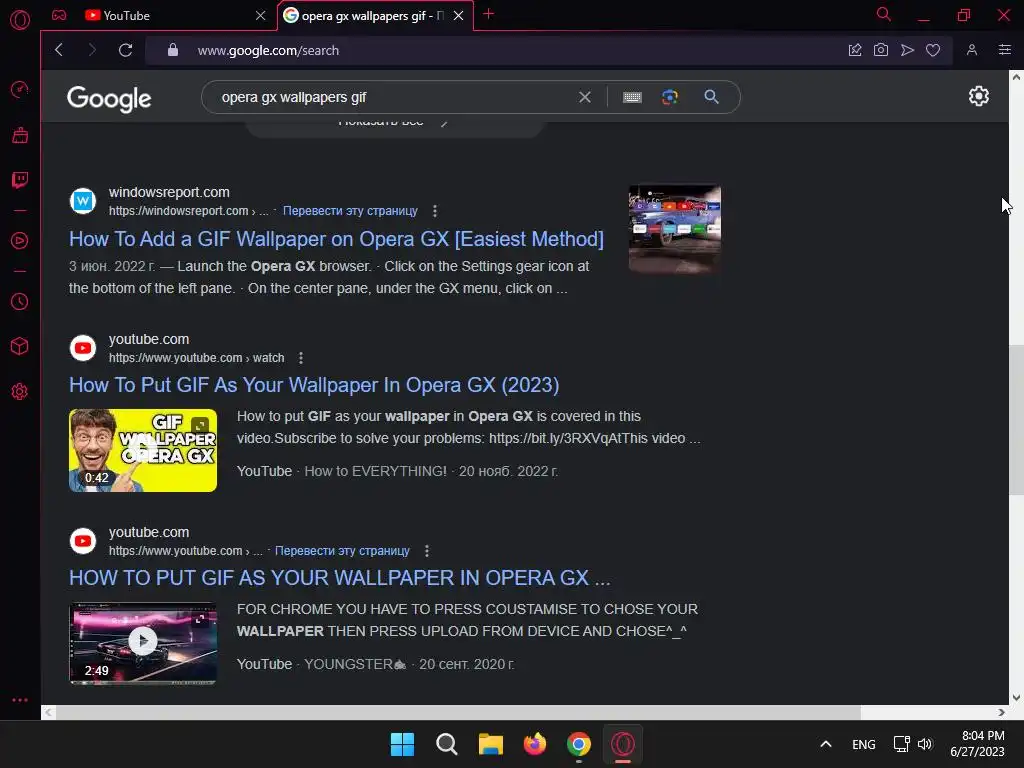The image size is (1024, 768).
Task: Click the lock site info icon
Action: pyautogui.click(x=172, y=50)
